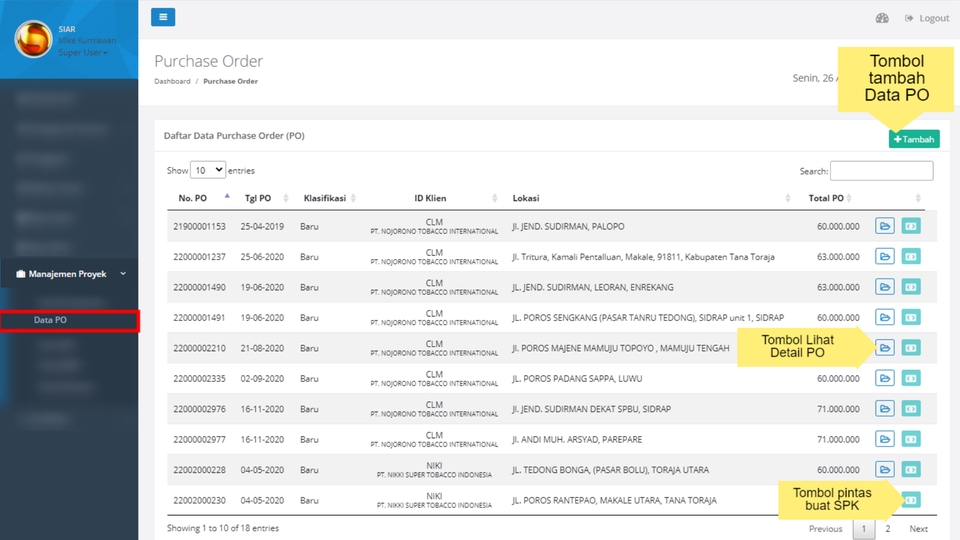Create SPK shortcut for PO 22000001491
The height and width of the screenshot is (540, 960).
[x=911, y=317]
